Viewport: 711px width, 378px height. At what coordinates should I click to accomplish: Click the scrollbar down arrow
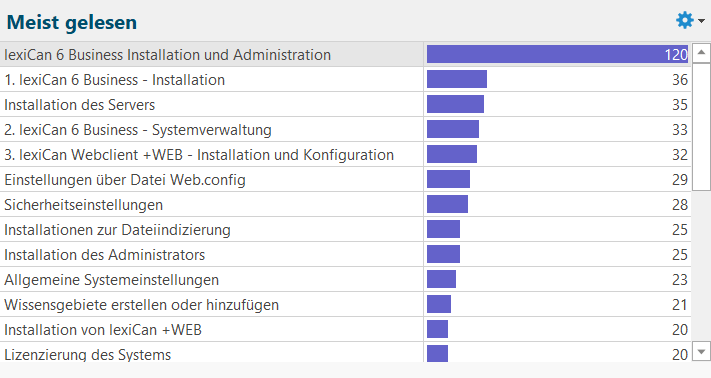click(701, 352)
